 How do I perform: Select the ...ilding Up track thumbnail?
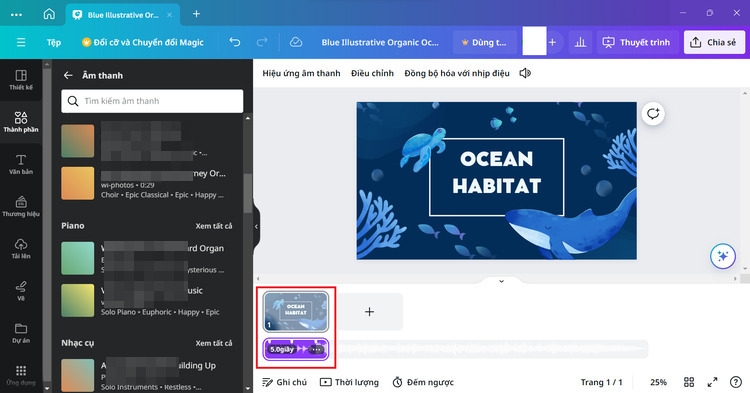[x=77, y=375]
